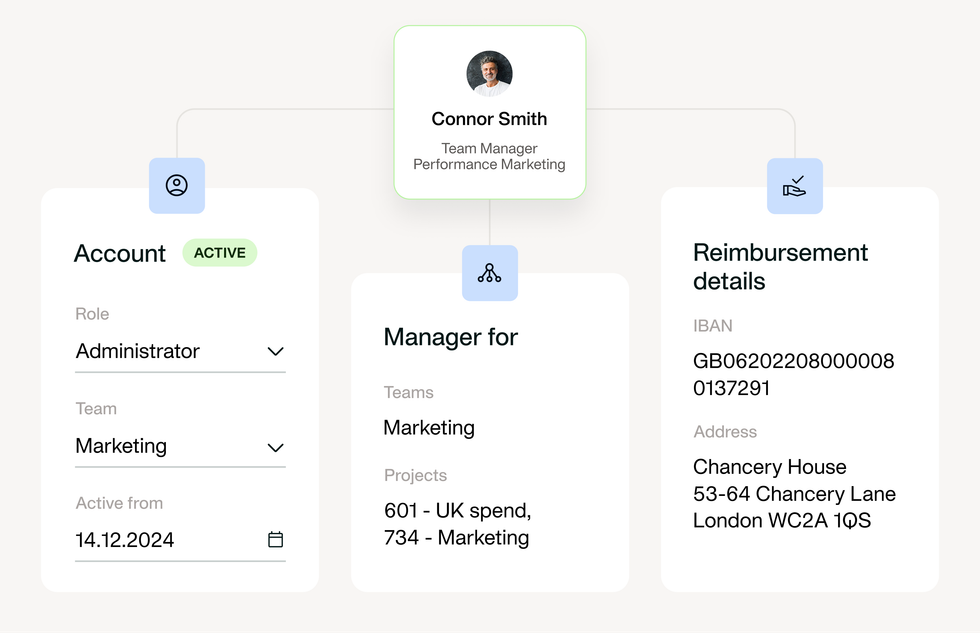Click the Reimbursement details heading
The image size is (980, 633).
pos(781,267)
